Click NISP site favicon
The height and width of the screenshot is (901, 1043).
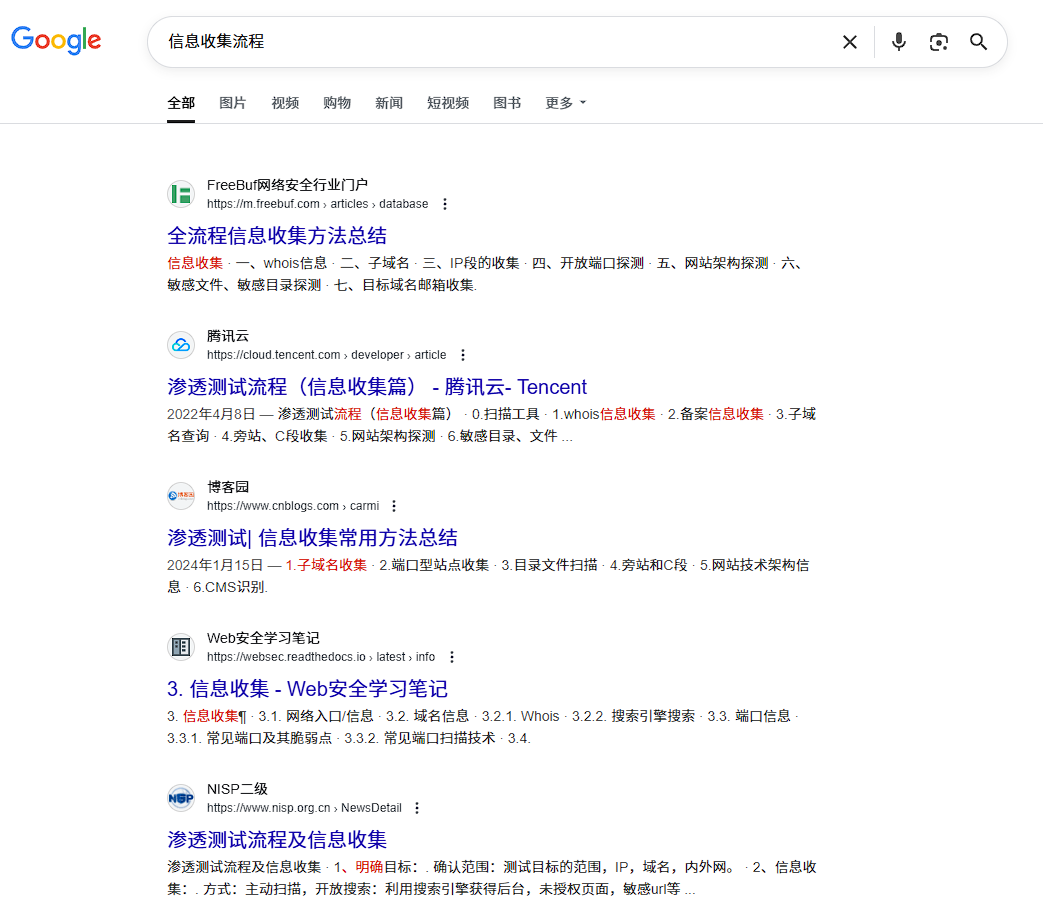point(181,798)
